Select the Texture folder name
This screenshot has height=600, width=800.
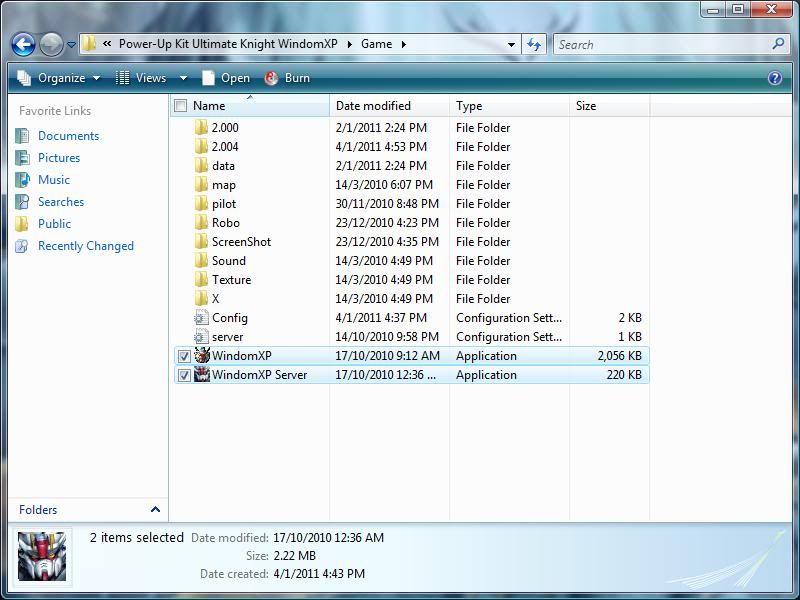232,280
